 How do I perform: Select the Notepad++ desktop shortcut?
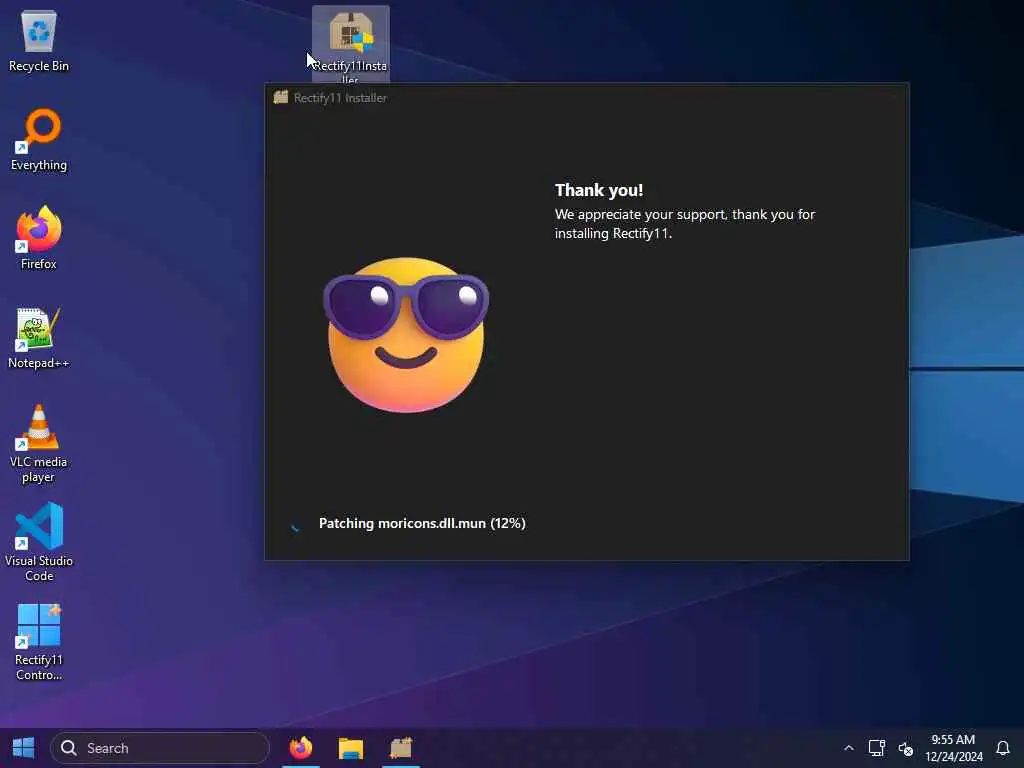click(x=39, y=338)
